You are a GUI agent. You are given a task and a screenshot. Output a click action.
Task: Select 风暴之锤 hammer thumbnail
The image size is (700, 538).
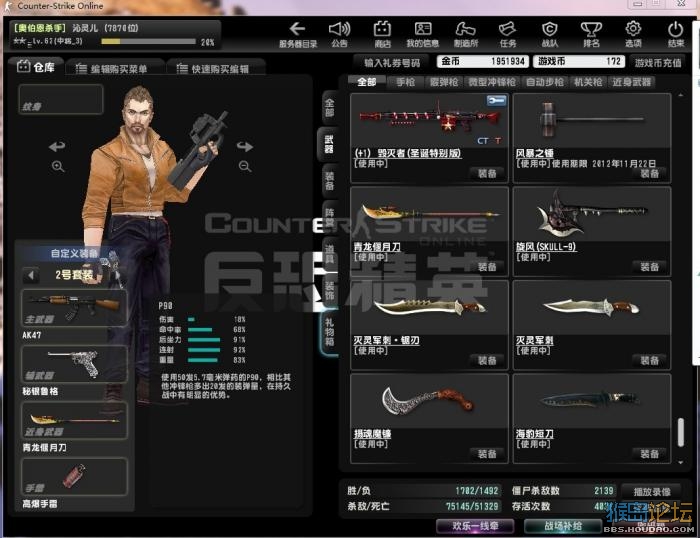pyautogui.click(x=592, y=121)
